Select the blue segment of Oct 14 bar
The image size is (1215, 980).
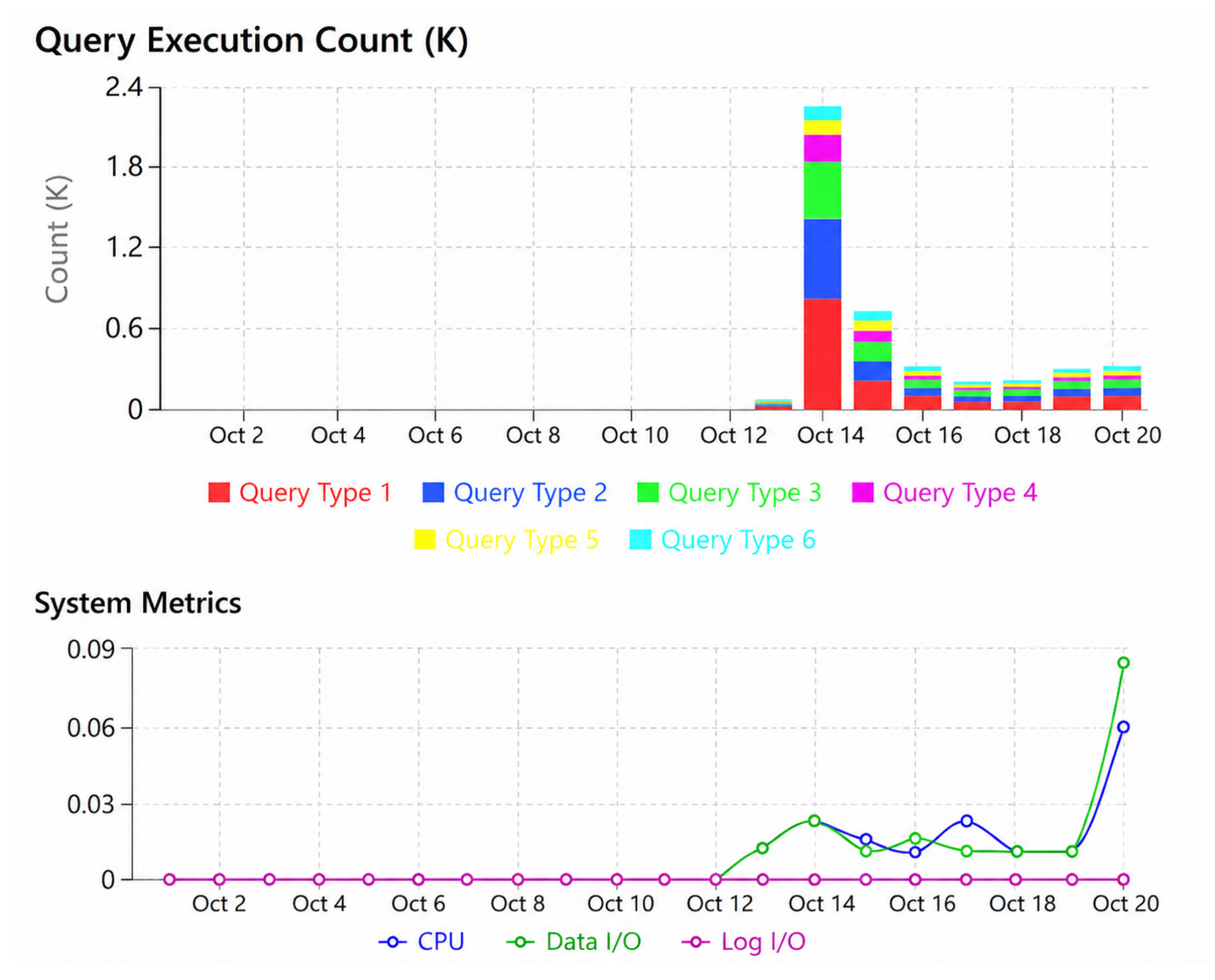tap(822, 259)
